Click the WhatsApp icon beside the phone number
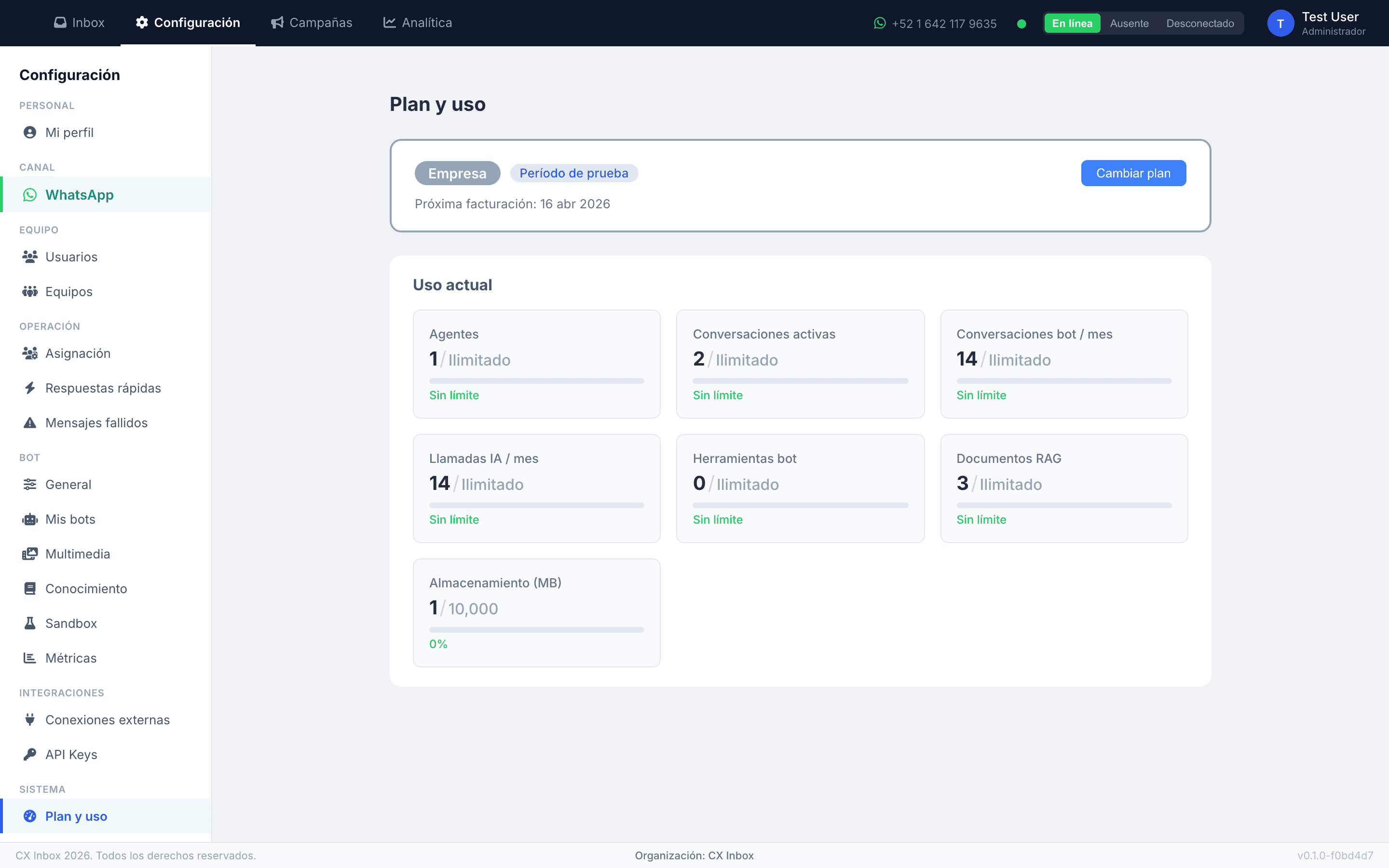 pos(880,23)
